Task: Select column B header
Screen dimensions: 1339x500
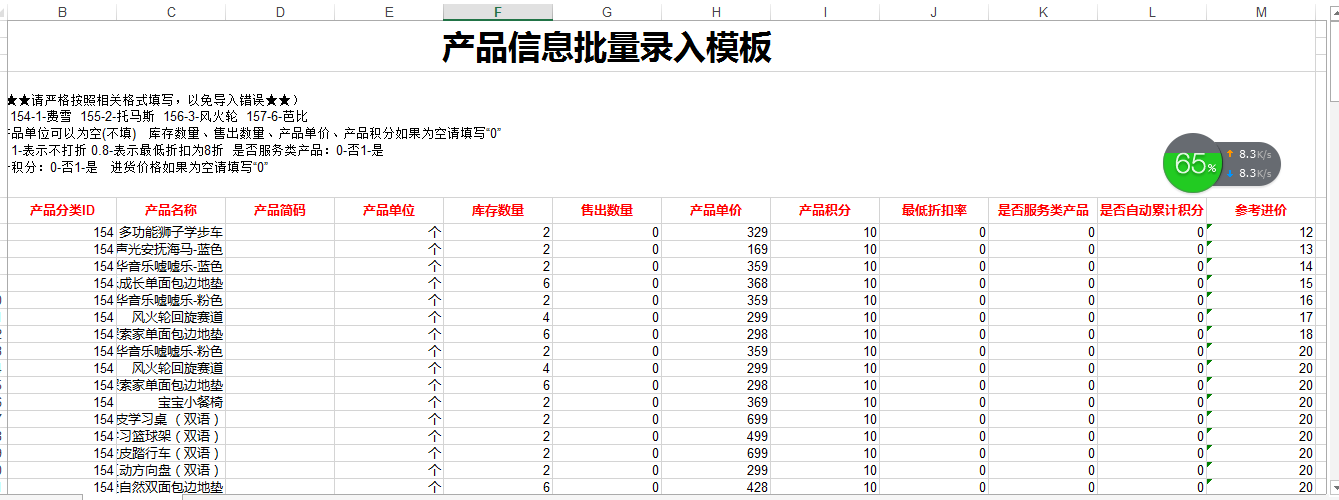Action: pyautogui.click(x=62, y=12)
